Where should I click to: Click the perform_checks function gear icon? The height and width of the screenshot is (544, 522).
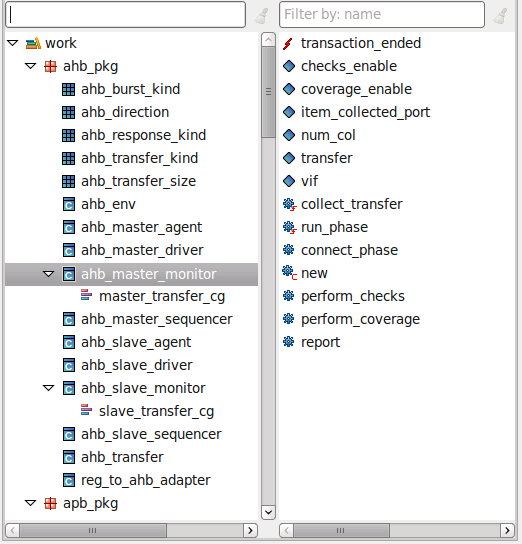pos(289,296)
